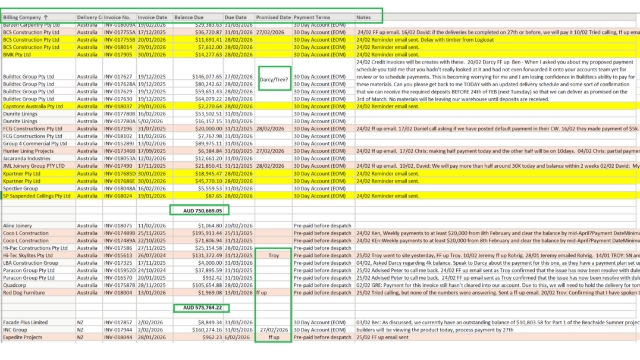
Task: Click the Capstone Australia Pty Ltd cell
Action: 39,106
